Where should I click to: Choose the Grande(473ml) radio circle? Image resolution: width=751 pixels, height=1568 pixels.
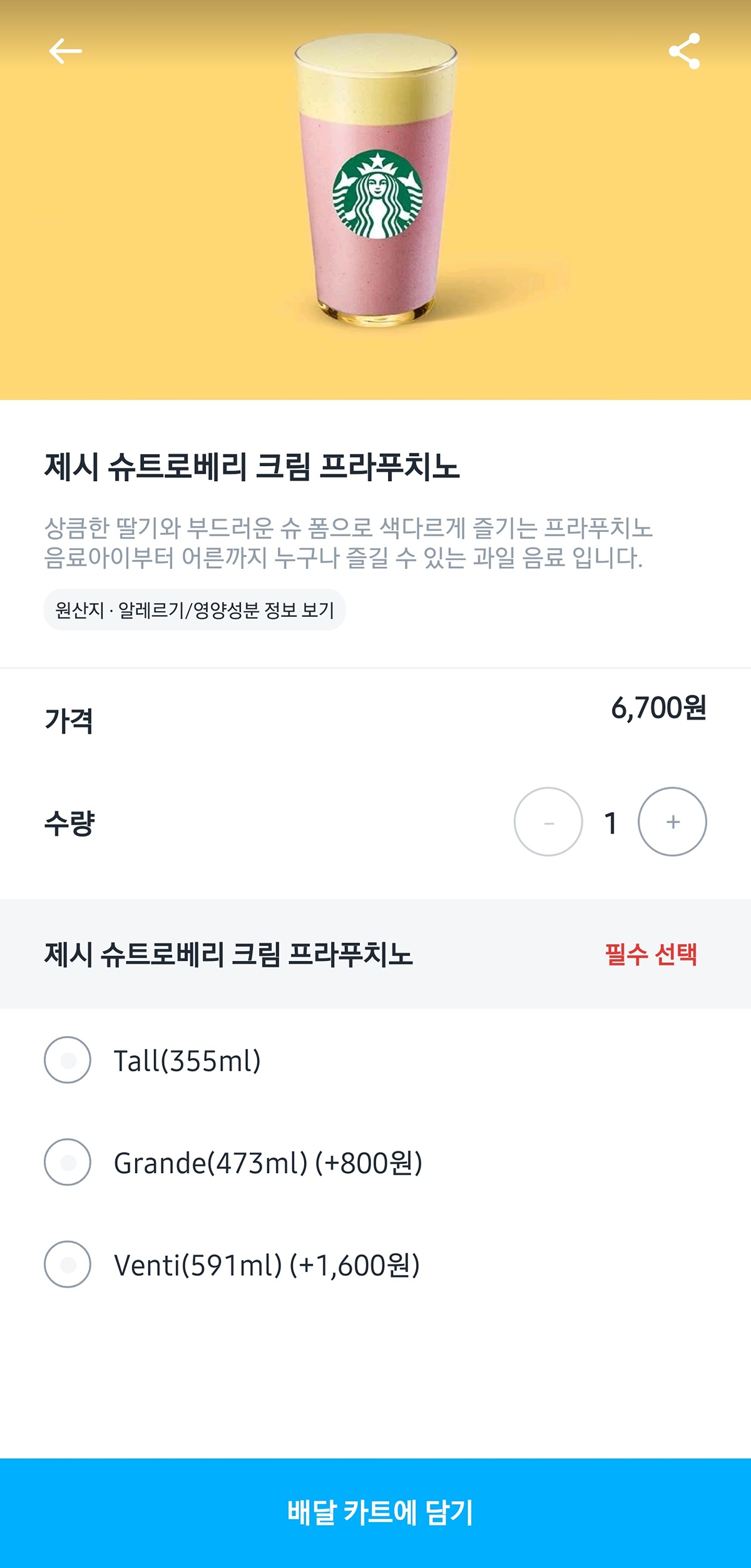[x=68, y=1163]
